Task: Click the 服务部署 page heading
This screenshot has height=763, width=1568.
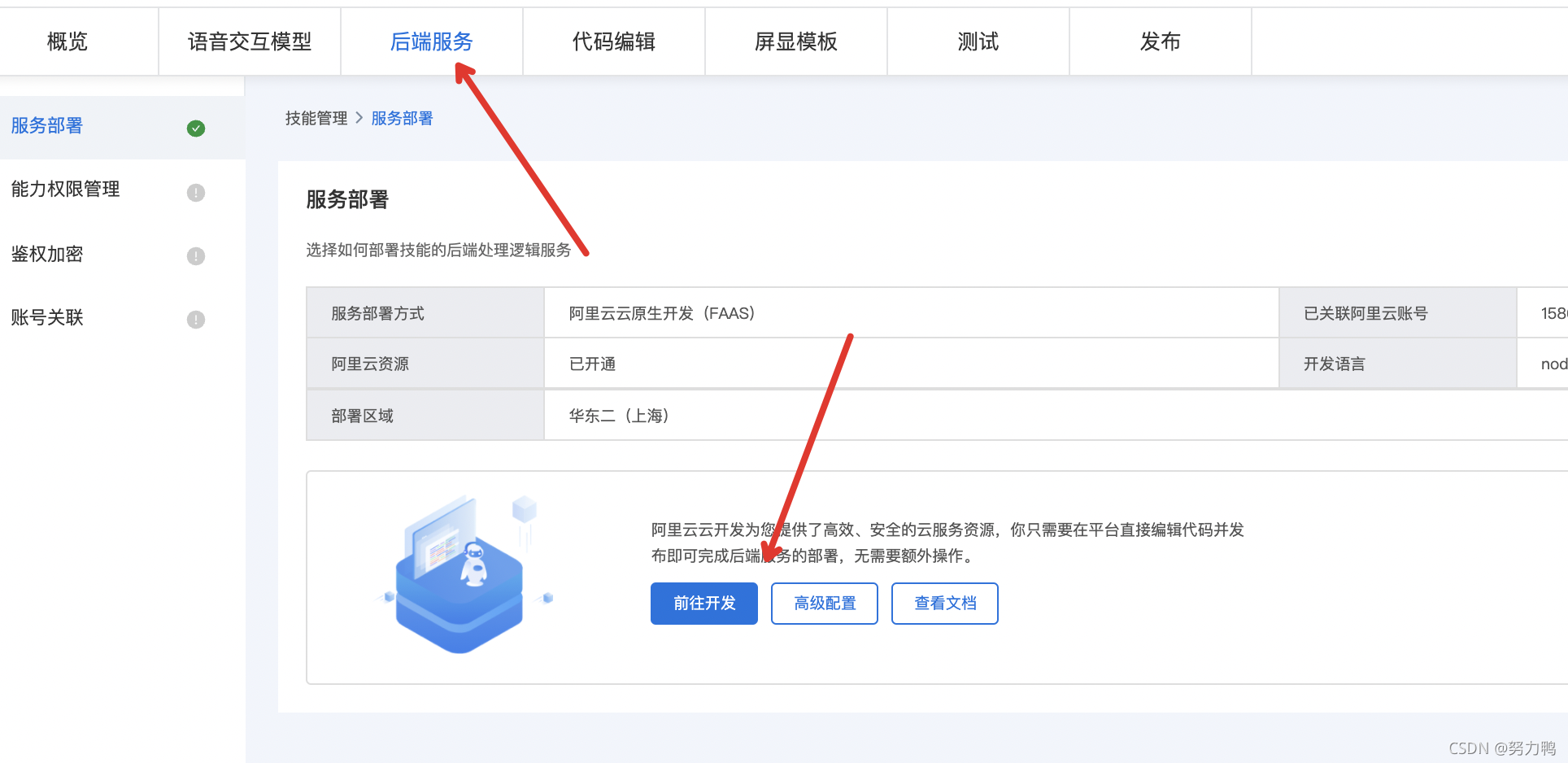Action: pos(347,200)
